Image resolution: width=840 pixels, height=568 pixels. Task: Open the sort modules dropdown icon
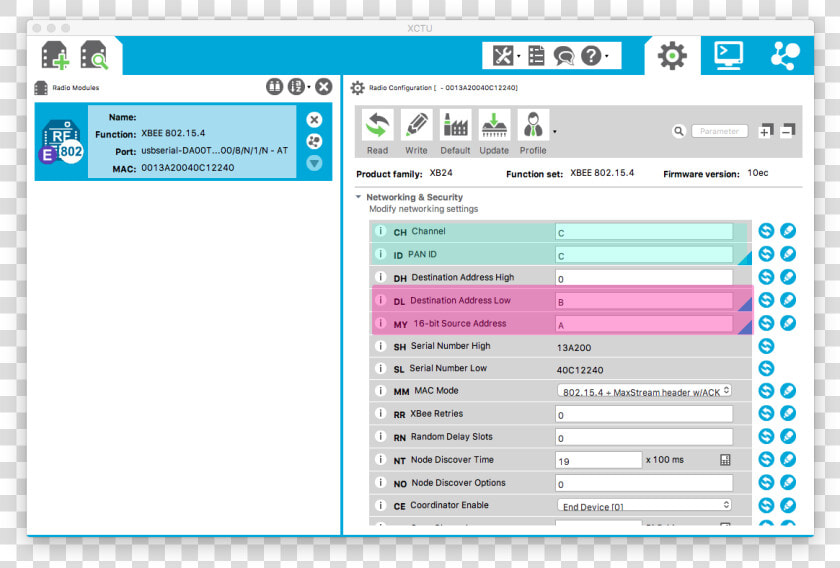[x=298, y=86]
